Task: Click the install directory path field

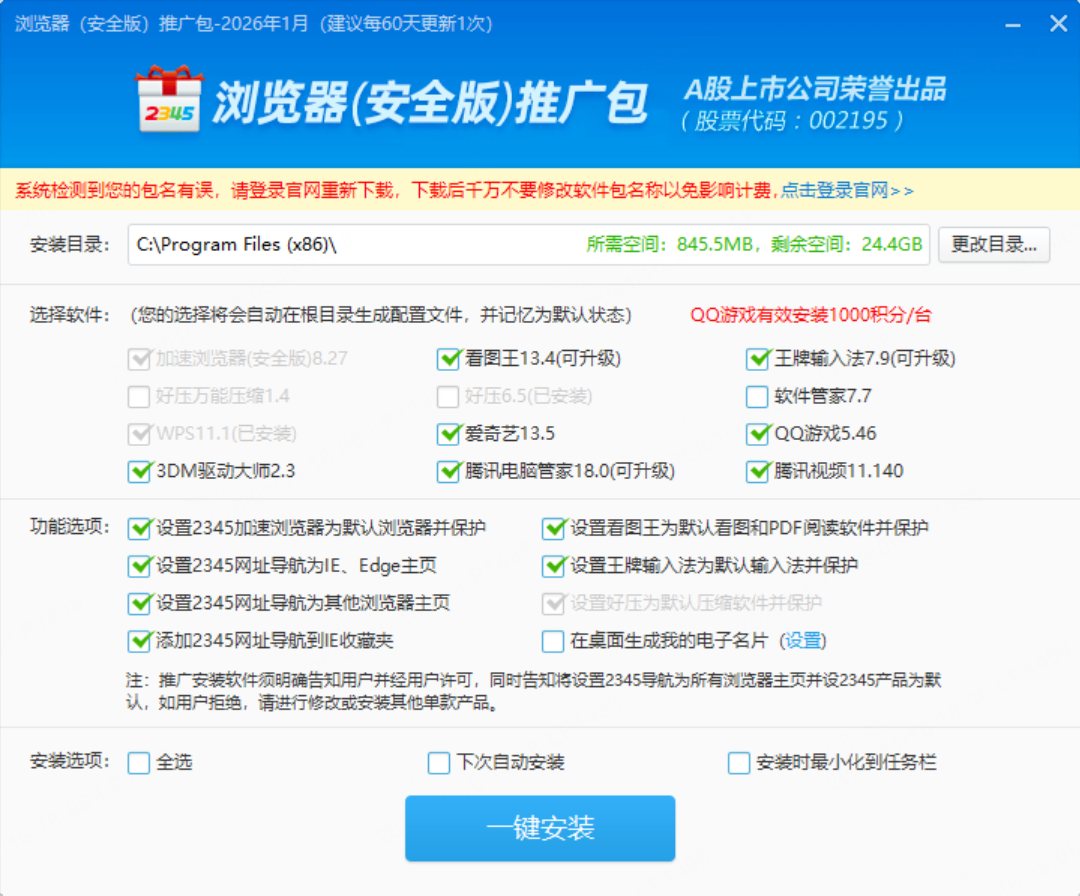Action: (350, 245)
